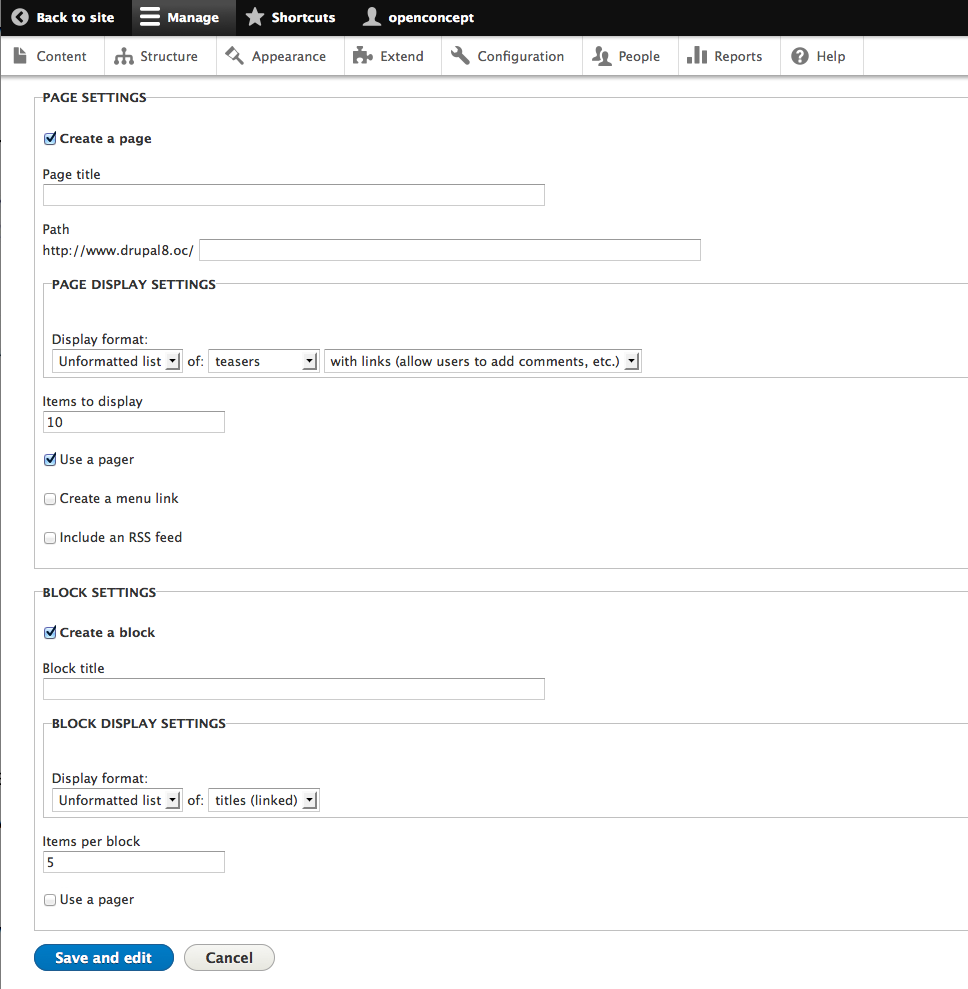
Task: Click into the Page title field
Action: 294,195
